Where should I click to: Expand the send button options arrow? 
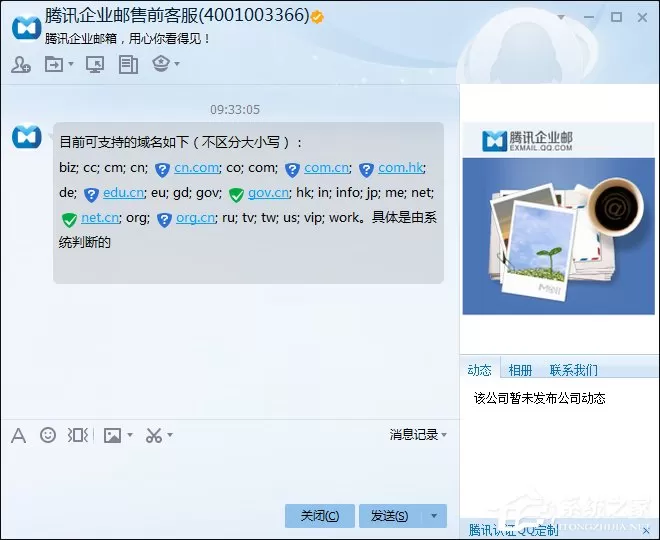(434, 516)
